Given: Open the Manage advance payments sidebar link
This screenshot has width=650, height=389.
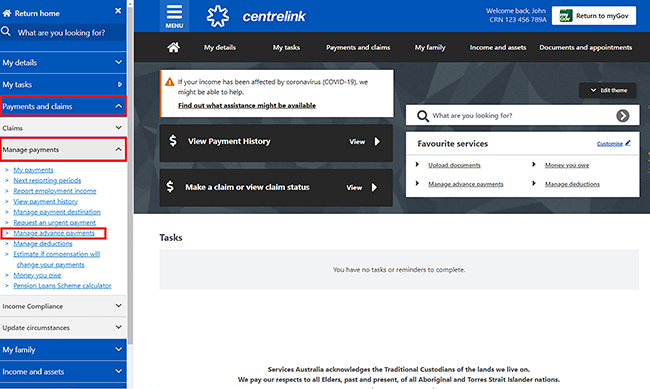Looking at the screenshot, I should tap(54, 233).
